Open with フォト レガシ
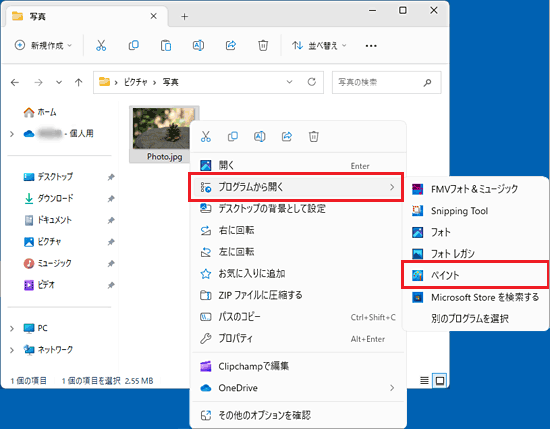Image resolution: width=550 pixels, height=429 pixels. 475,254
